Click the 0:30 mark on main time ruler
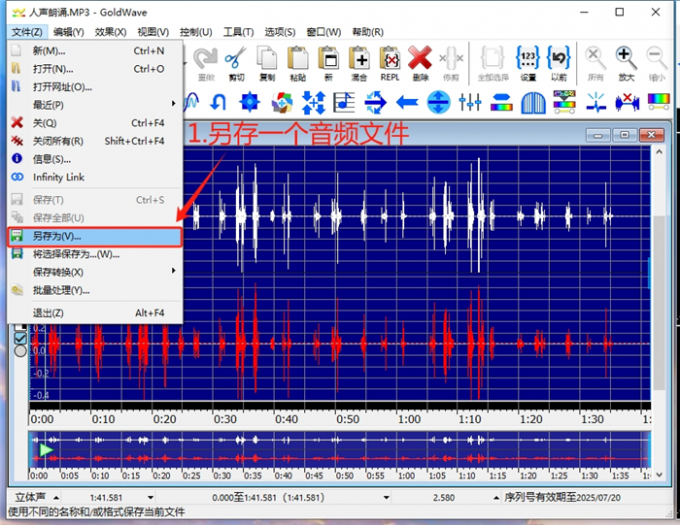 [x=225, y=419]
